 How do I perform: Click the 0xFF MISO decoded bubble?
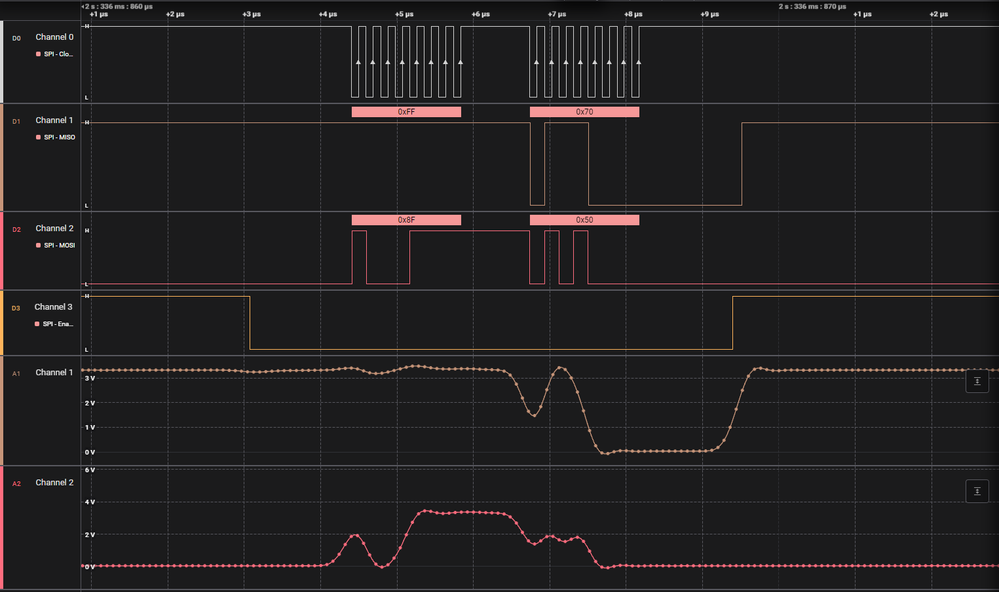coord(406,112)
